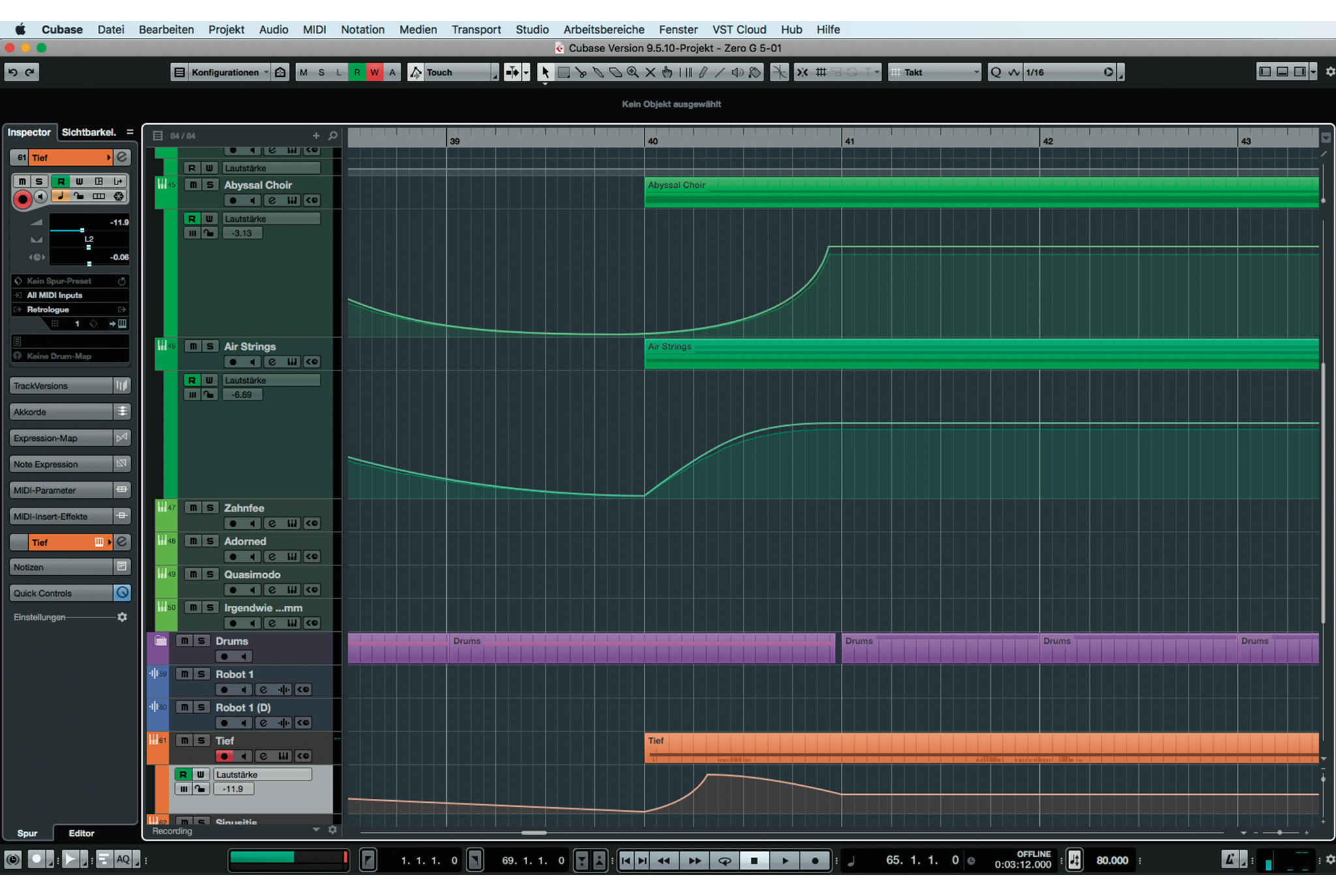
Task: Open the track search magnifier
Action: (333, 136)
